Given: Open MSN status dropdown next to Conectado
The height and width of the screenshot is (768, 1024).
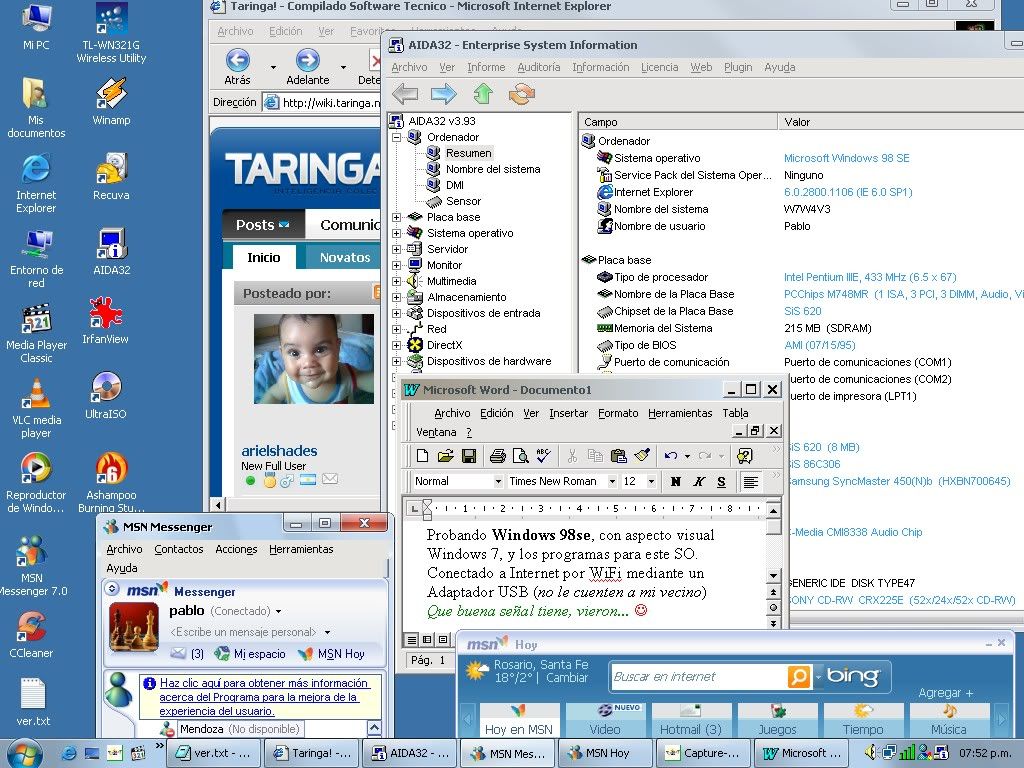Looking at the screenshot, I should [x=278, y=612].
